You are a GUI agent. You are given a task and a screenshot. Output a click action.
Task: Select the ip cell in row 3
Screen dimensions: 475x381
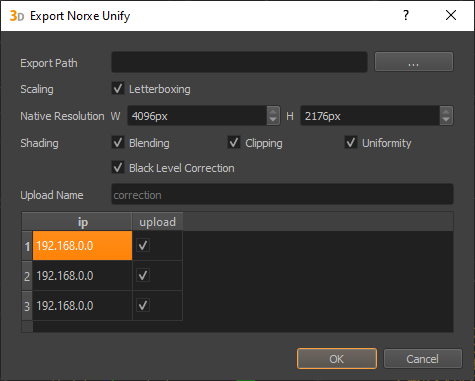coord(82,306)
